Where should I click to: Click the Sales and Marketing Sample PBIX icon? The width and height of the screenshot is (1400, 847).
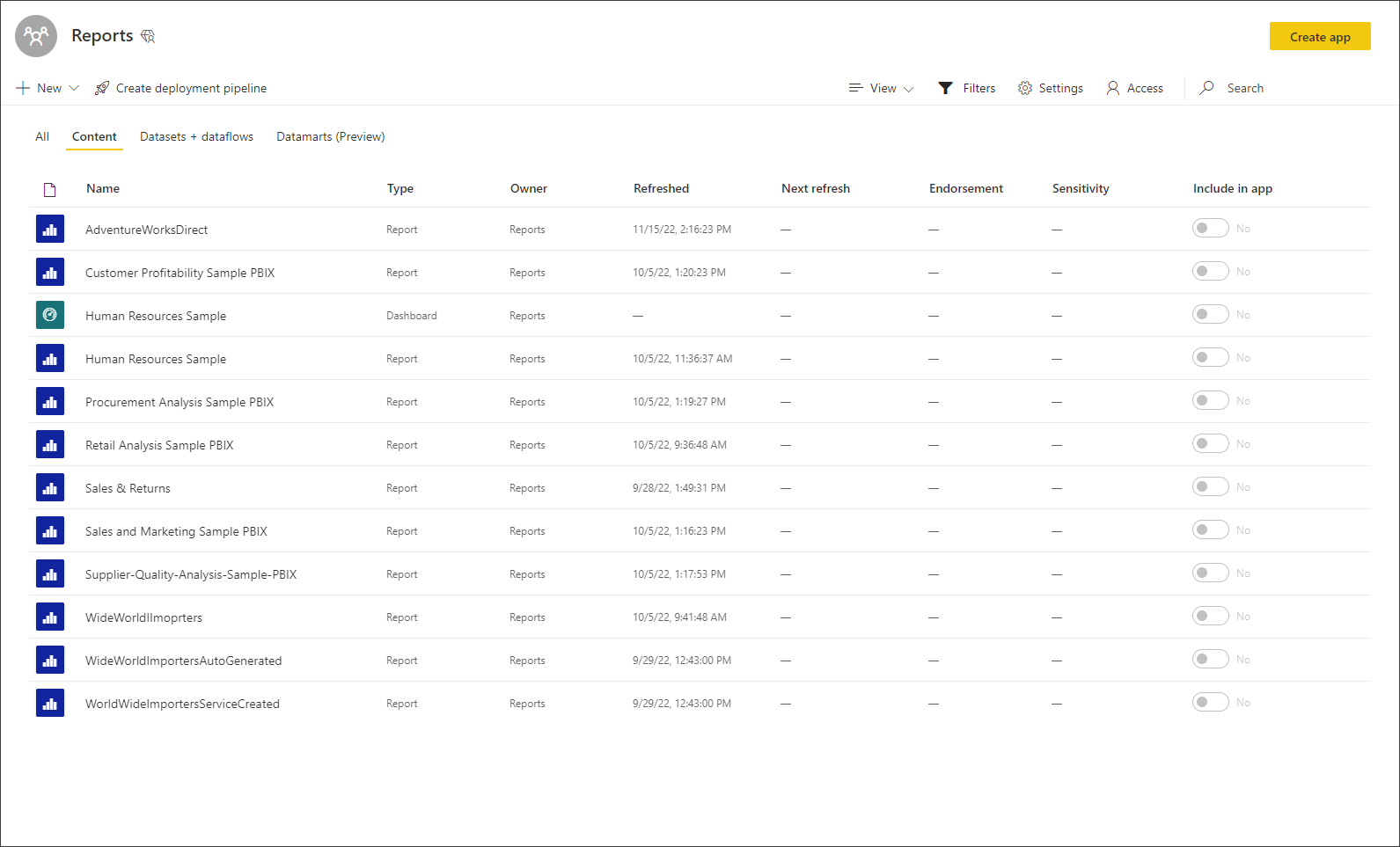(x=50, y=530)
